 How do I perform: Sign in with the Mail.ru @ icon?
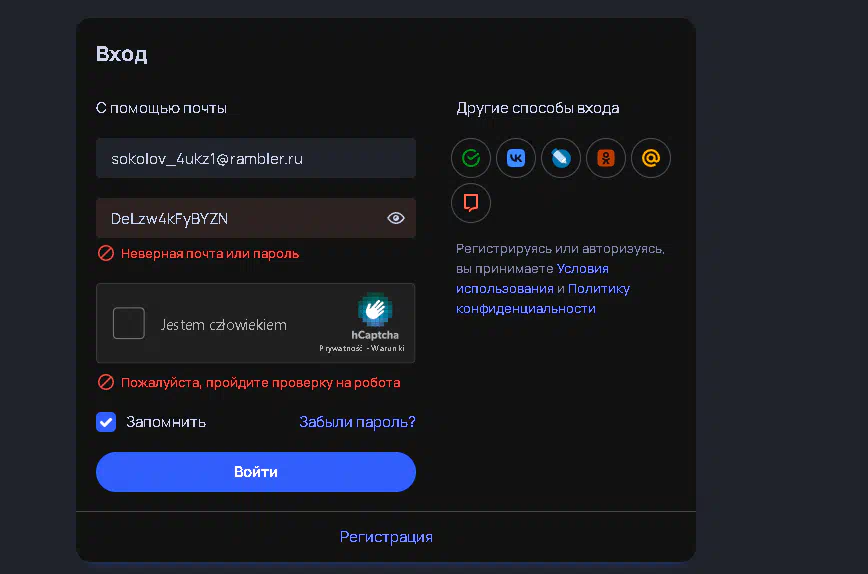(651, 158)
